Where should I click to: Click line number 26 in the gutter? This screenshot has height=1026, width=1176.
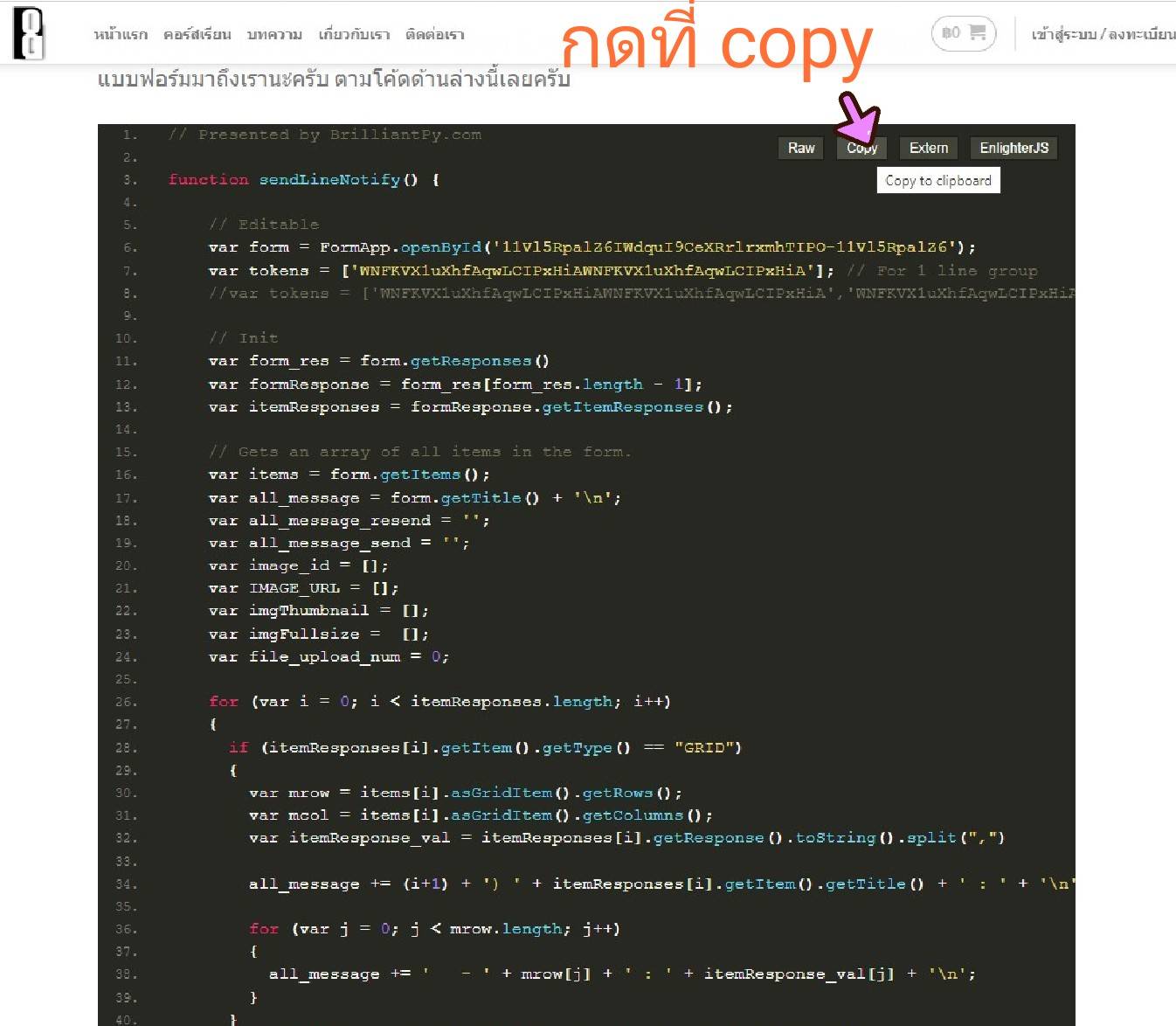pyautogui.click(x=127, y=702)
